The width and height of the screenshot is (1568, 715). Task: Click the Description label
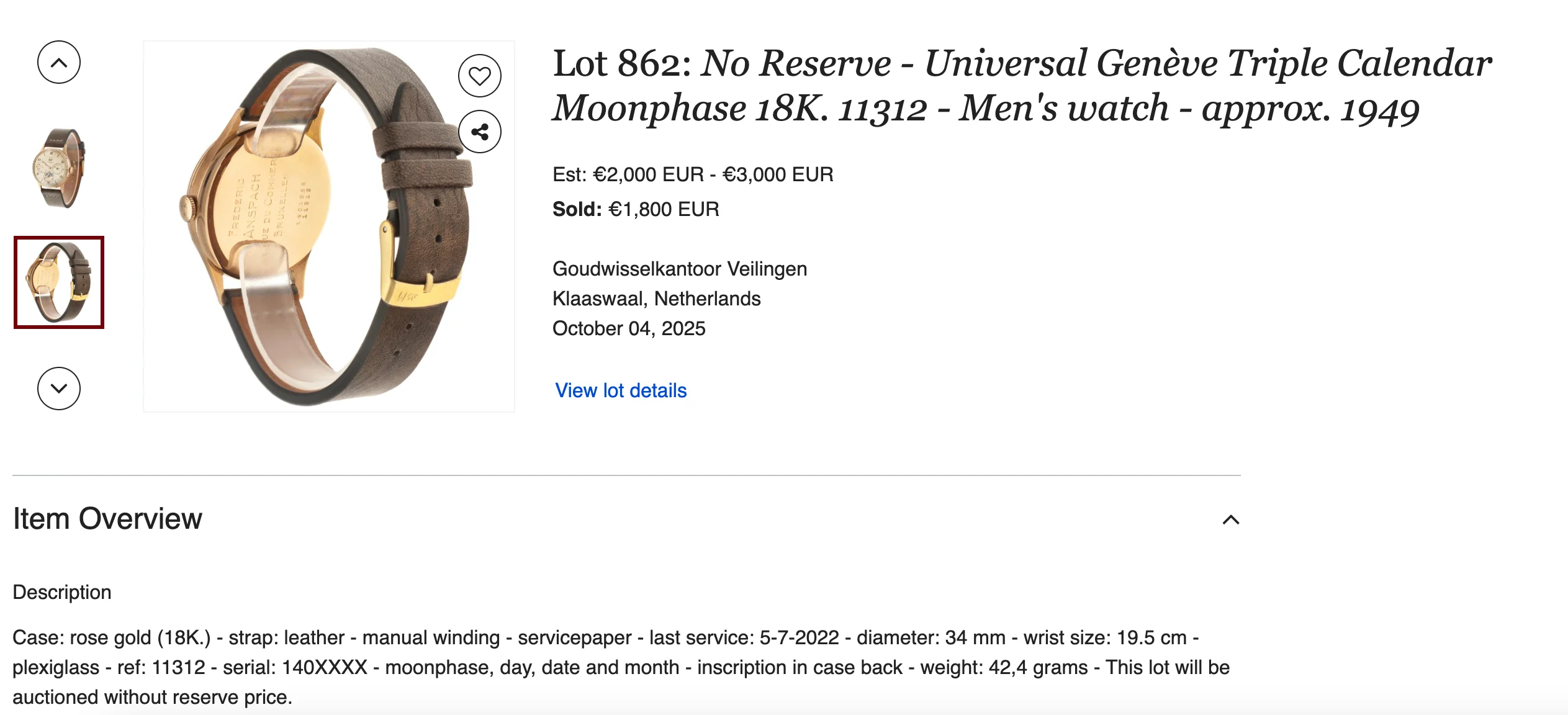click(62, 592)
